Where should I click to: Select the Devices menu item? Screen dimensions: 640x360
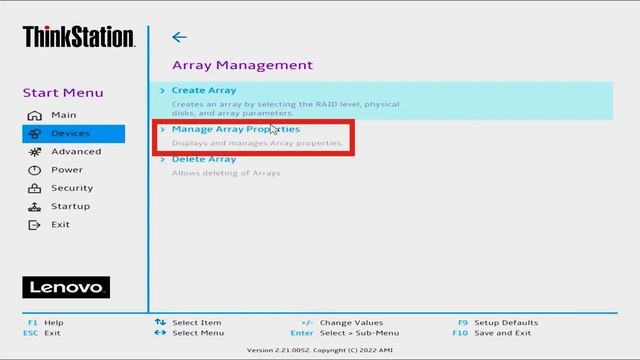(x=73, y=133)
